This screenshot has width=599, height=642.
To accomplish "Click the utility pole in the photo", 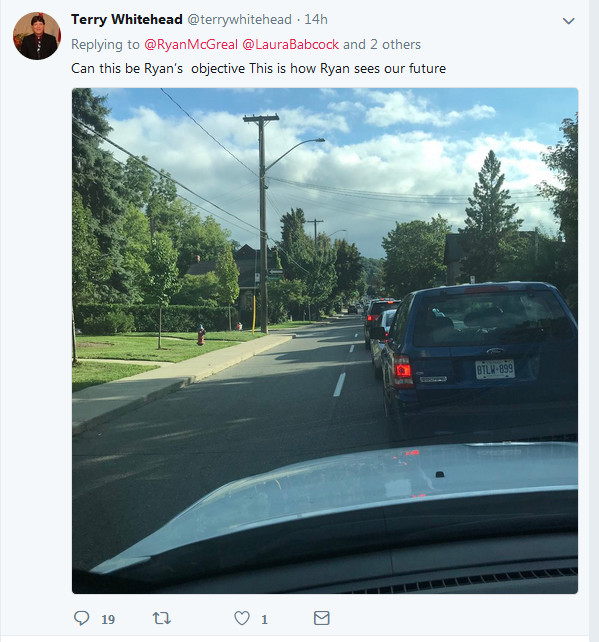I will pos(262,223).
